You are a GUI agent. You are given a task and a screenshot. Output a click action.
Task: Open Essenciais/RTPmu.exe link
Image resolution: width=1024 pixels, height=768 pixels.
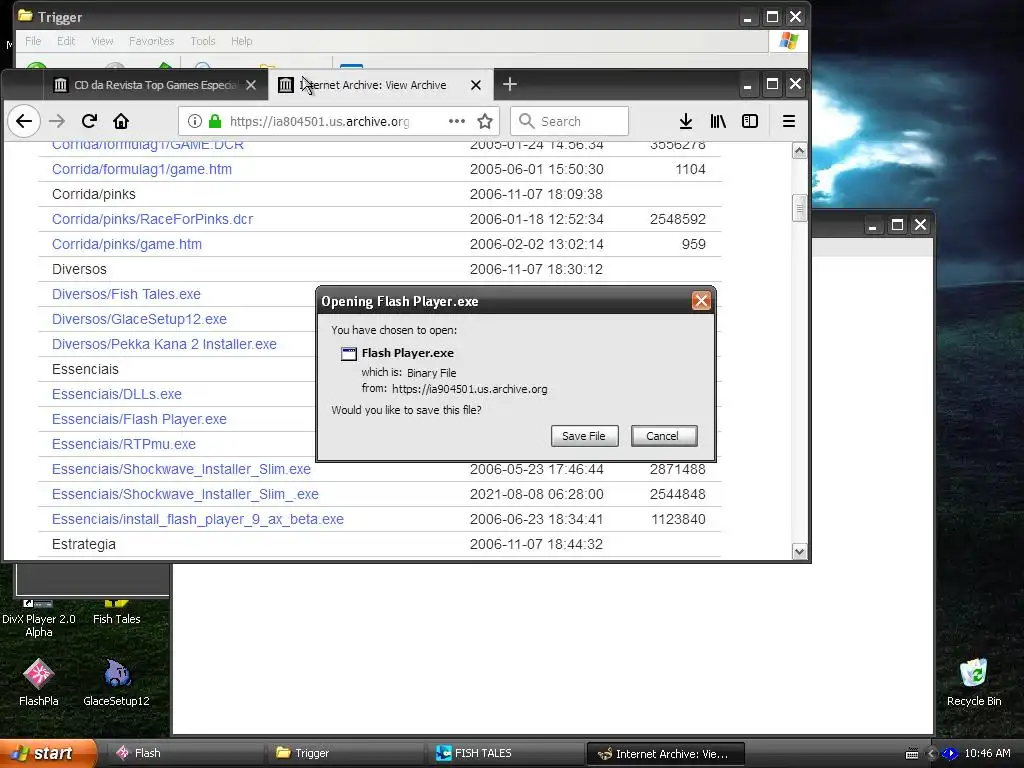(123, 444)
